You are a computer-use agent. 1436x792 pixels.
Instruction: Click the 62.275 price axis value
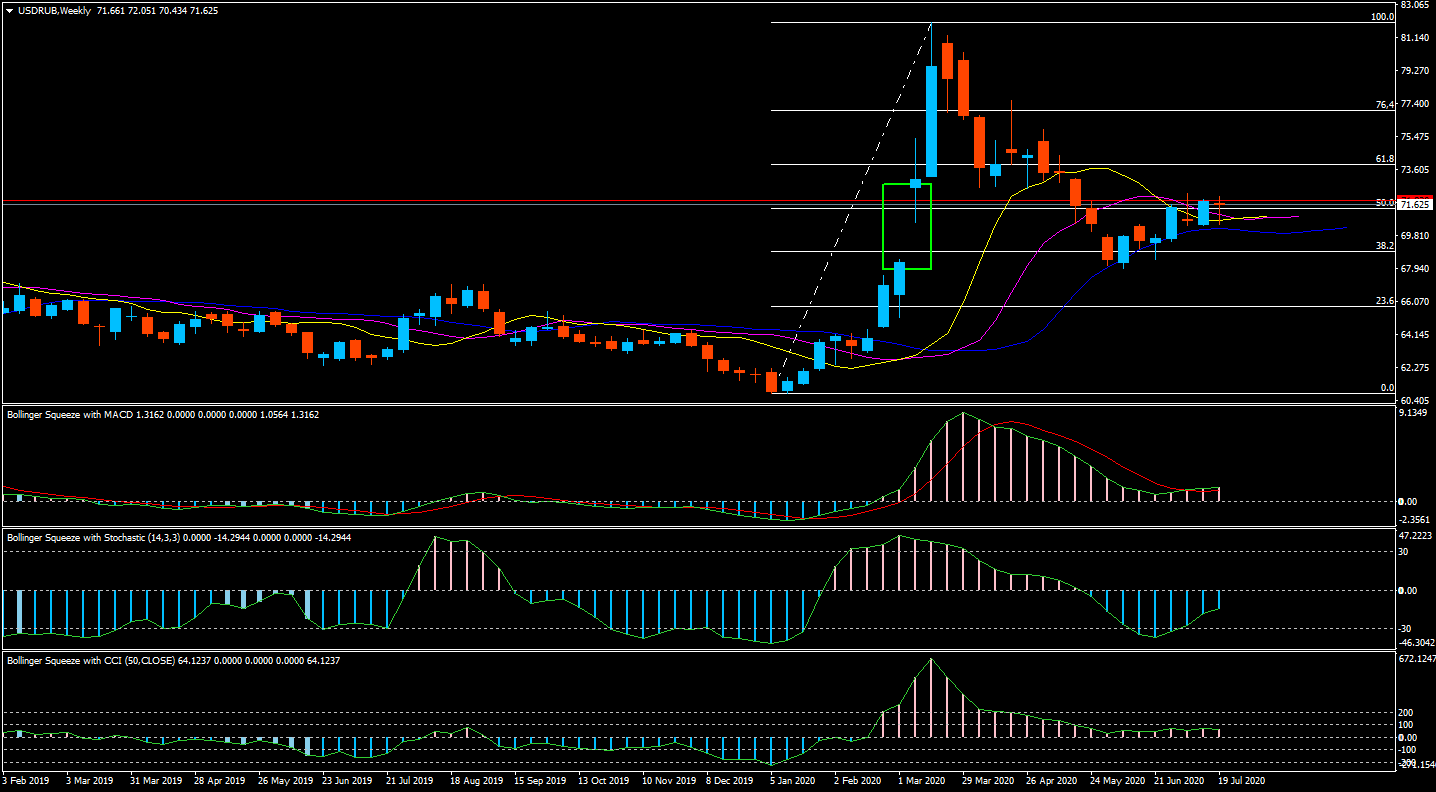(1414, 367)
